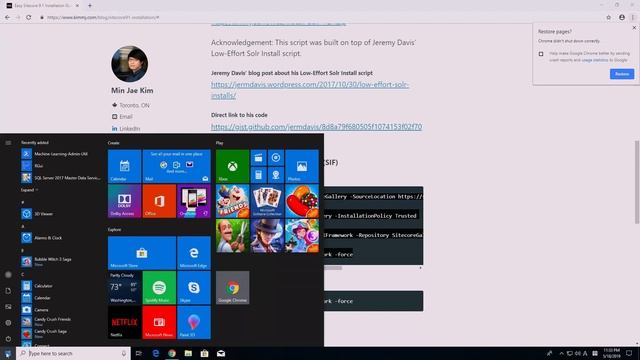
Task: Click the user account icon in Start rail
Action: pyautogui.click(x=8, y=275)
